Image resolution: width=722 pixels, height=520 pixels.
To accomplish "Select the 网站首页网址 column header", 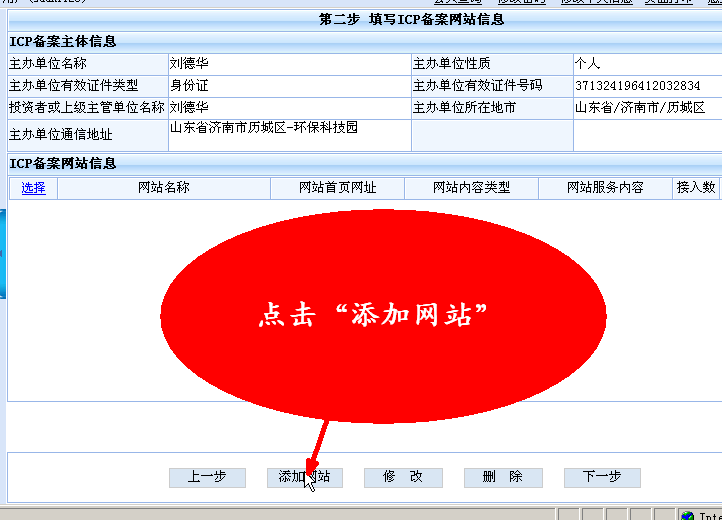I will (337, 187).
